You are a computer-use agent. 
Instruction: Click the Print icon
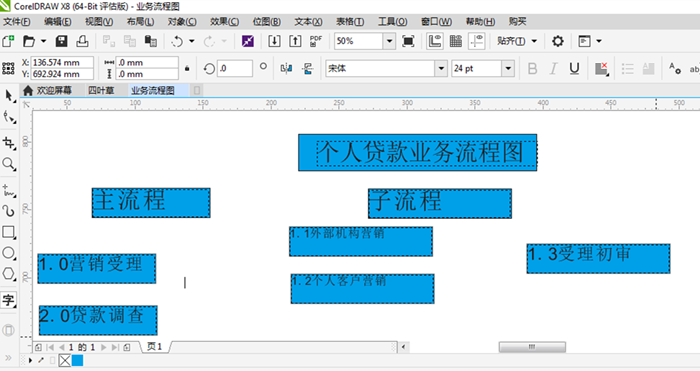pos(82,42)
